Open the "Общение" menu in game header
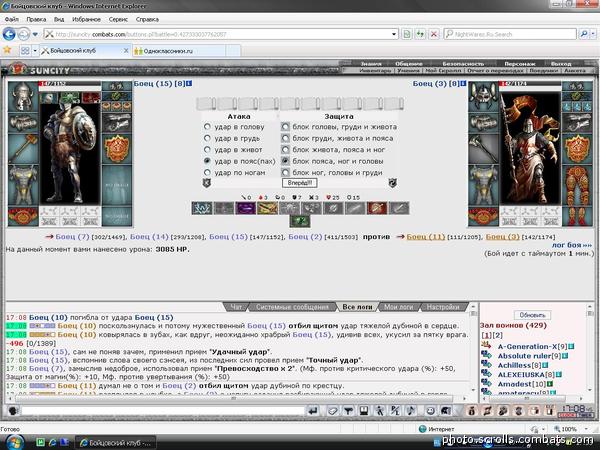Screen dimensions: 600x450 coord(408,64)
